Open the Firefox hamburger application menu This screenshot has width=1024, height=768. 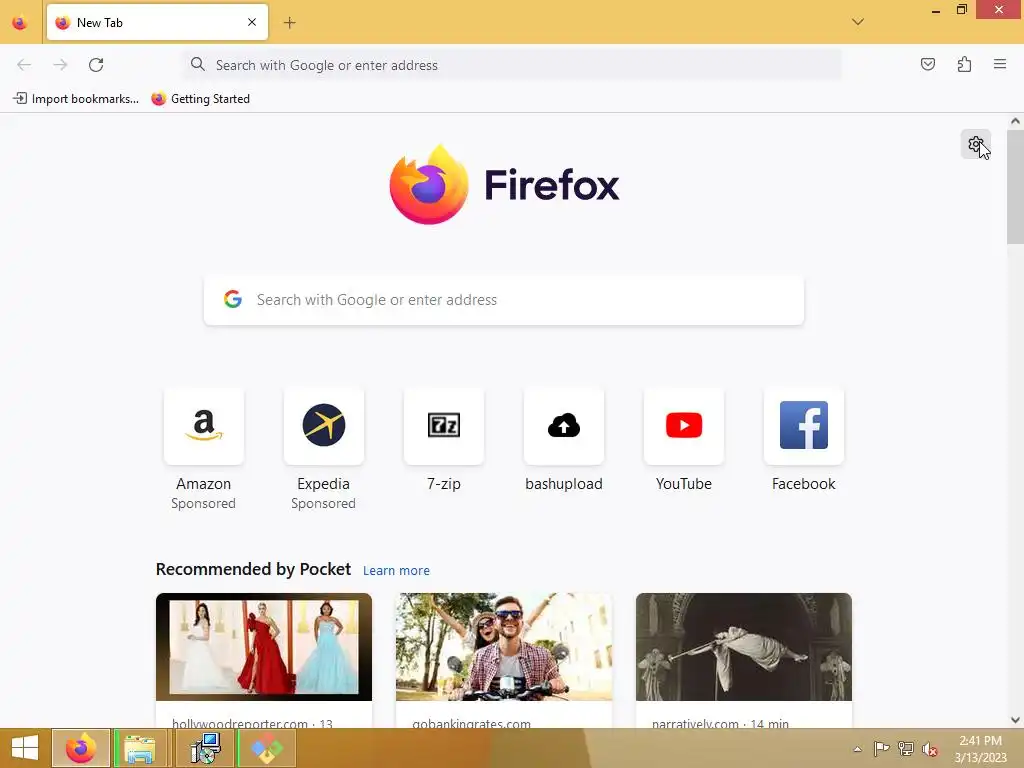(1000, 64)
